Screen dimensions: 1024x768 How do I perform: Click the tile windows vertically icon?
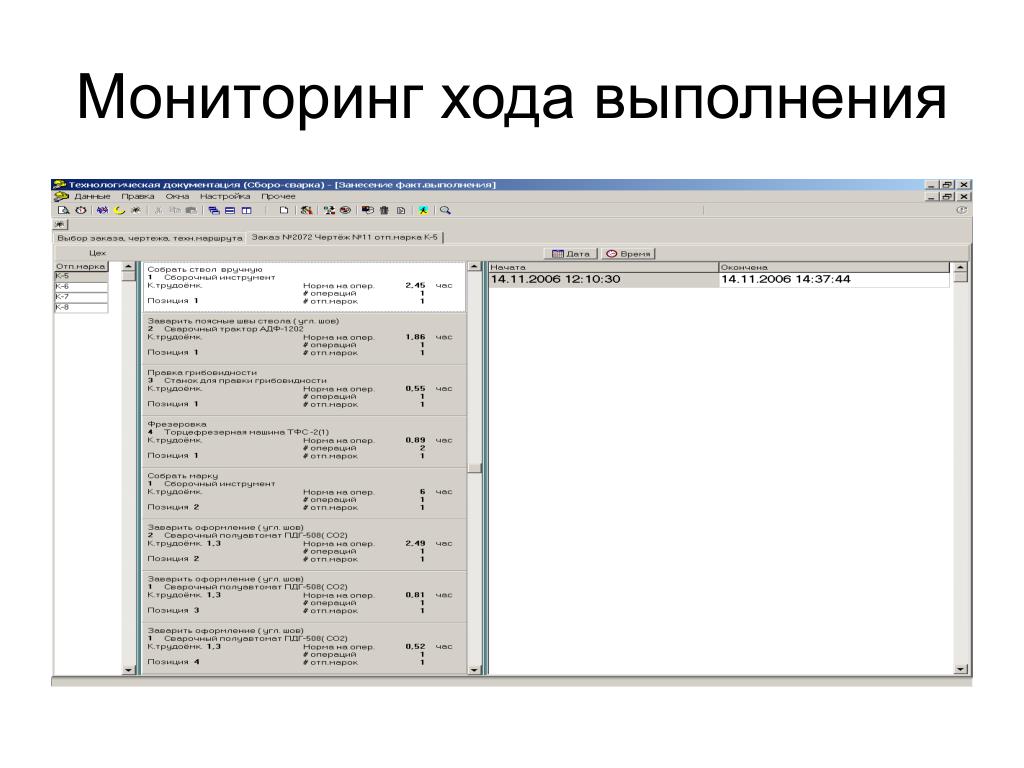[x=247, y=210]
